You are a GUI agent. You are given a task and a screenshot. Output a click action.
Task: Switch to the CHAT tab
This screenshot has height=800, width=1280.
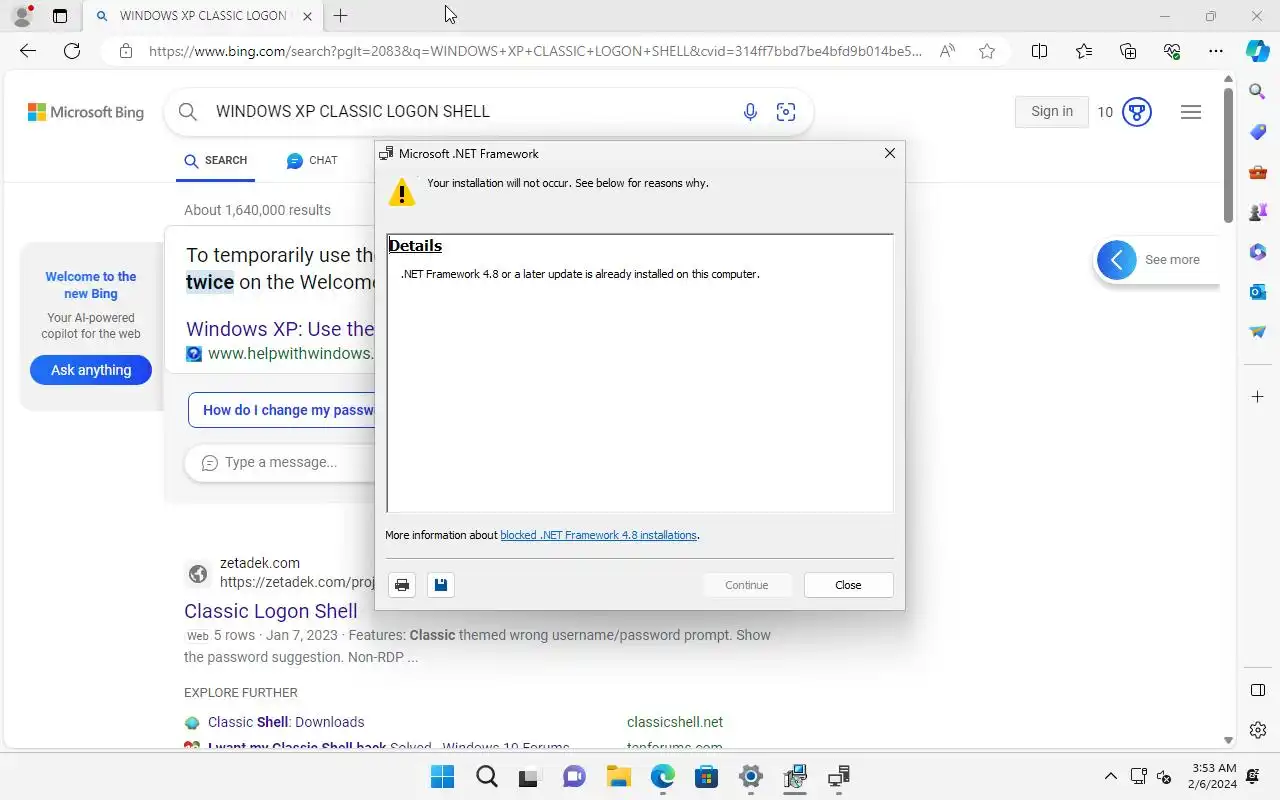coord(312,161)
